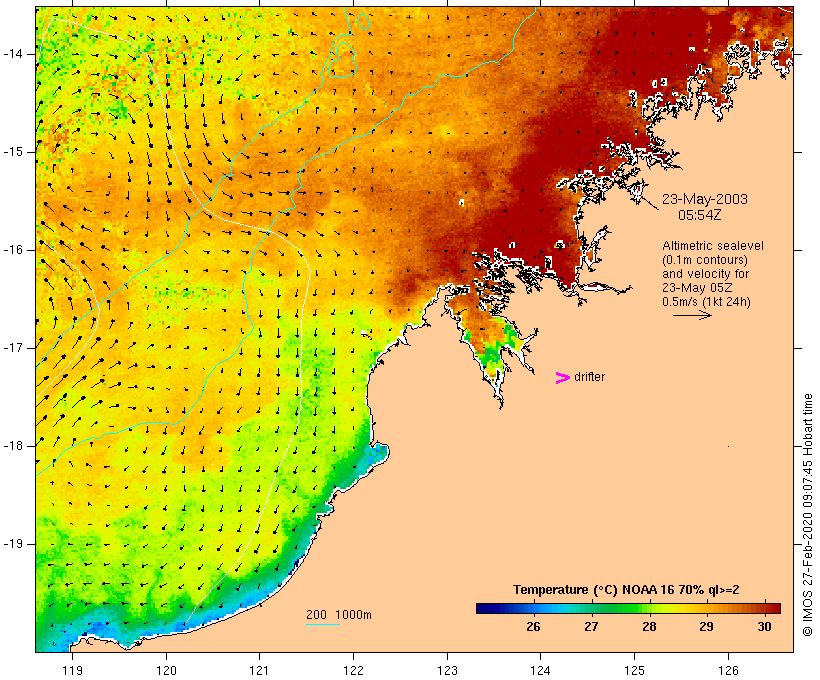The image size is (820, 680).
Task: Click the longitude axis label '119'
Action: [x=72, y=670]
